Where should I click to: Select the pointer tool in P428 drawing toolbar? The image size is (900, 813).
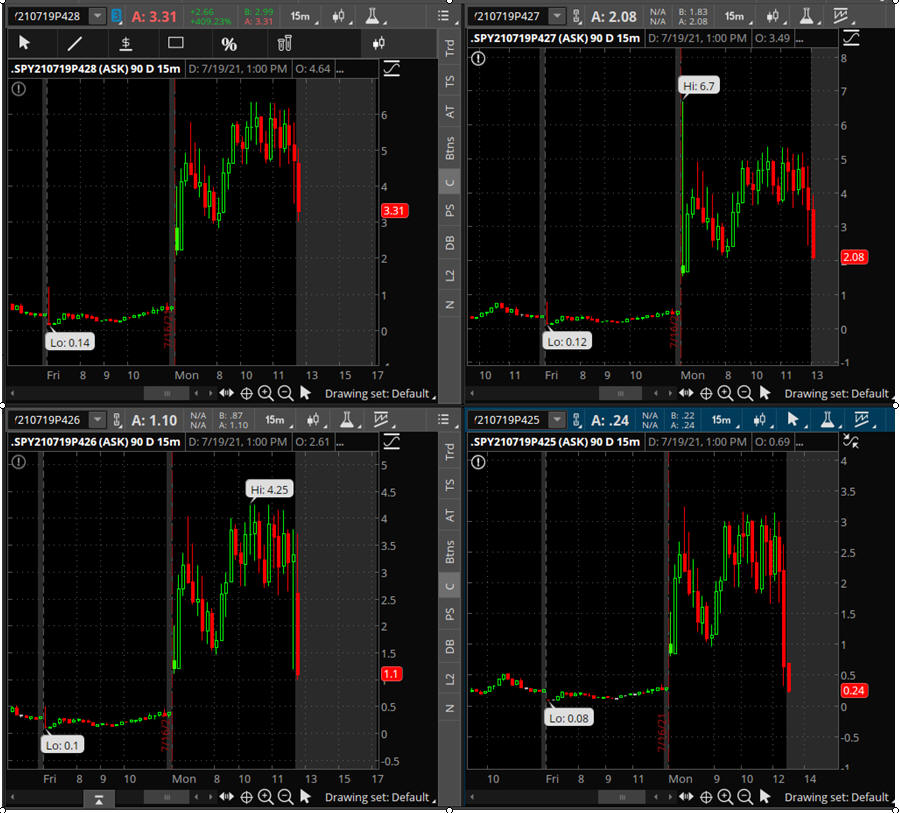pos(24,43)
